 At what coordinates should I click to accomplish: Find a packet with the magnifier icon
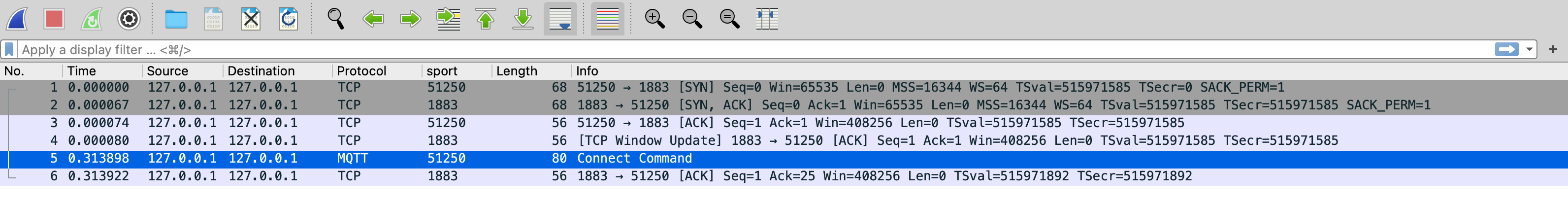point(335,19)
